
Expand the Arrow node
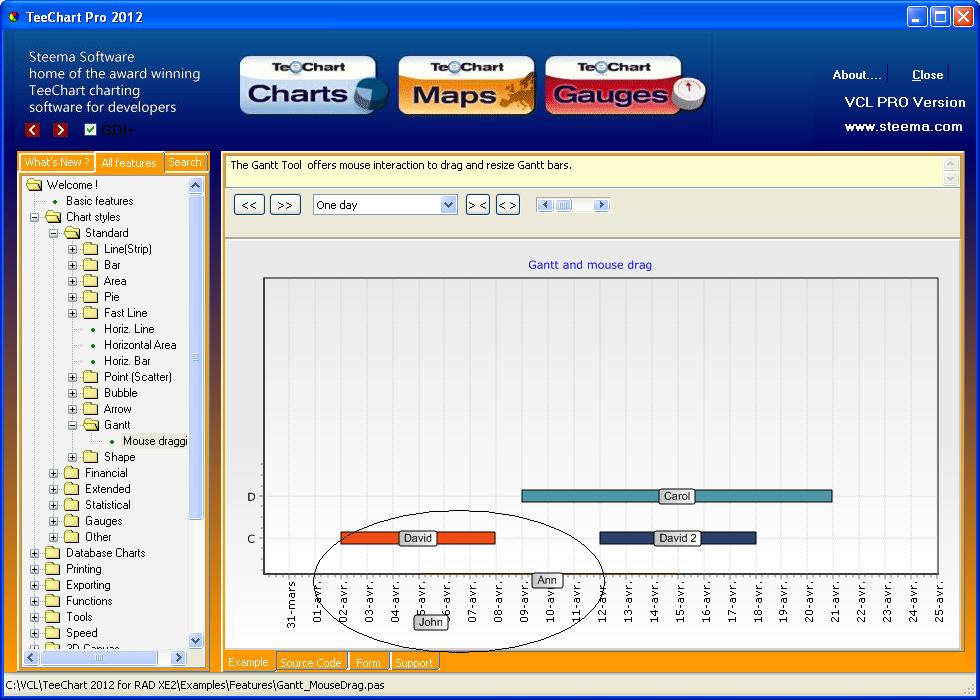(x=72, y=409)
